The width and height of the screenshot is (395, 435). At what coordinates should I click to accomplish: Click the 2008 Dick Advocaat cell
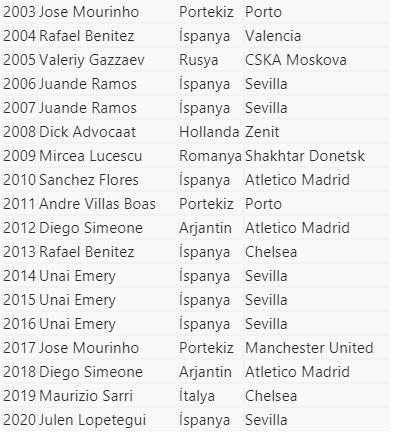(70, 132)
